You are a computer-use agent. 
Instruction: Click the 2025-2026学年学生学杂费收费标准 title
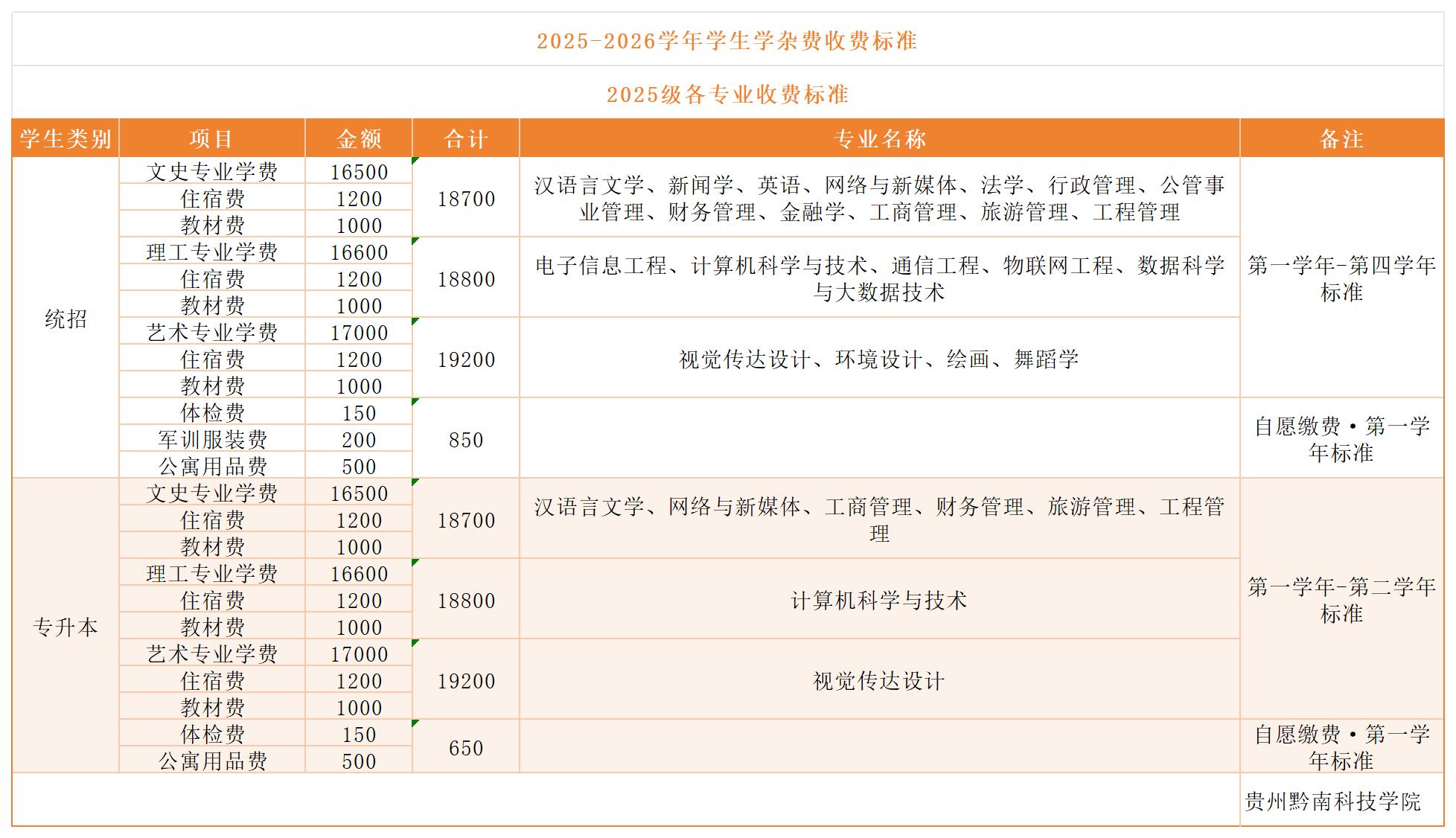pyautogui.click(x=727, y=40)
